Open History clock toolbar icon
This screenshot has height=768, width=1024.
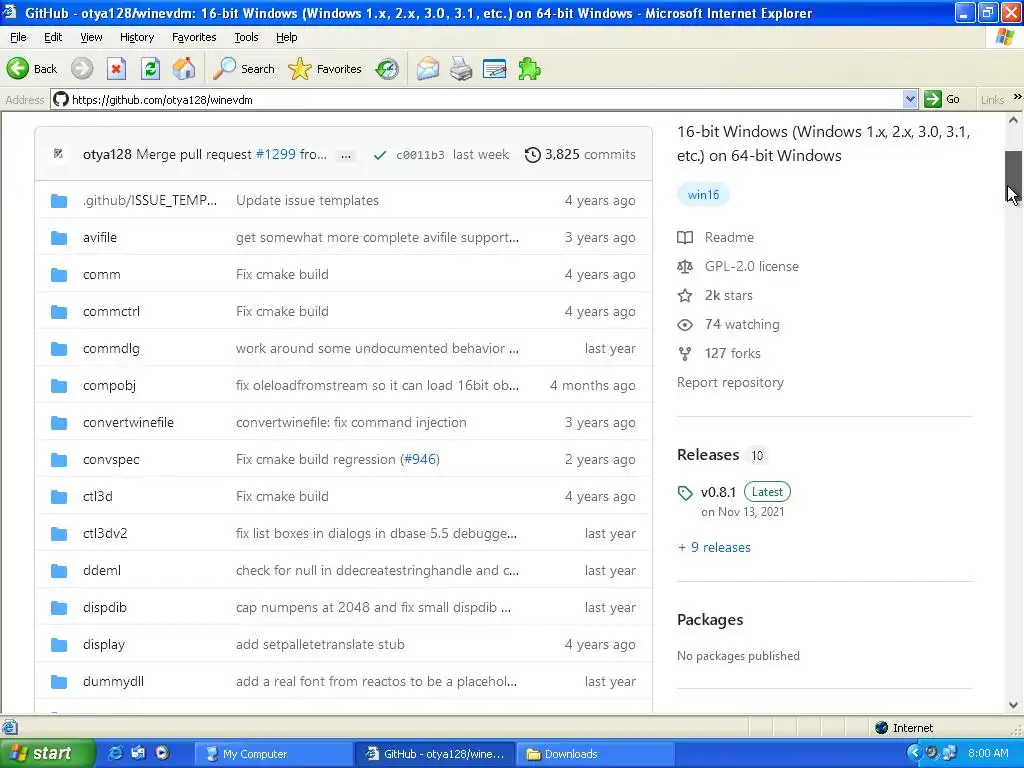pyautogui.click(x=387, y=69)
